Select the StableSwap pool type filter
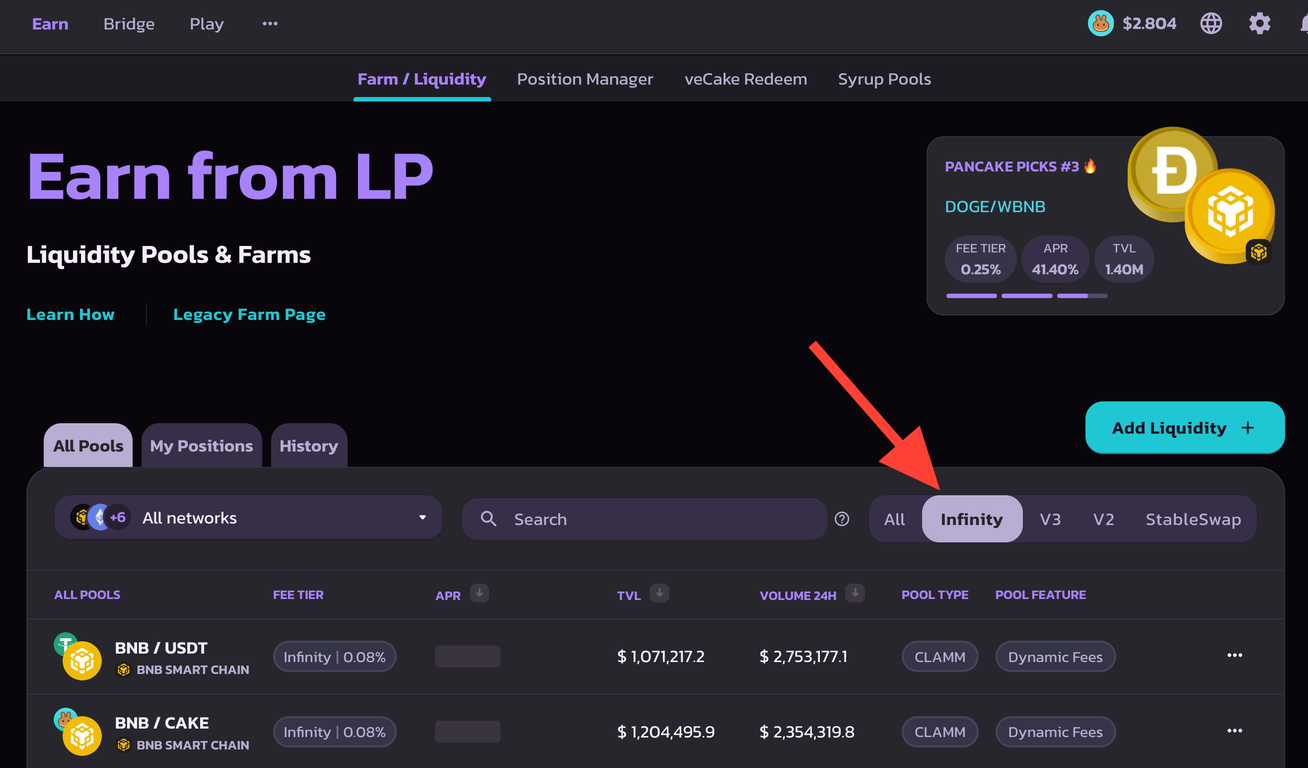This screenshot has height=768, width=1308. tap(1193, 519)
